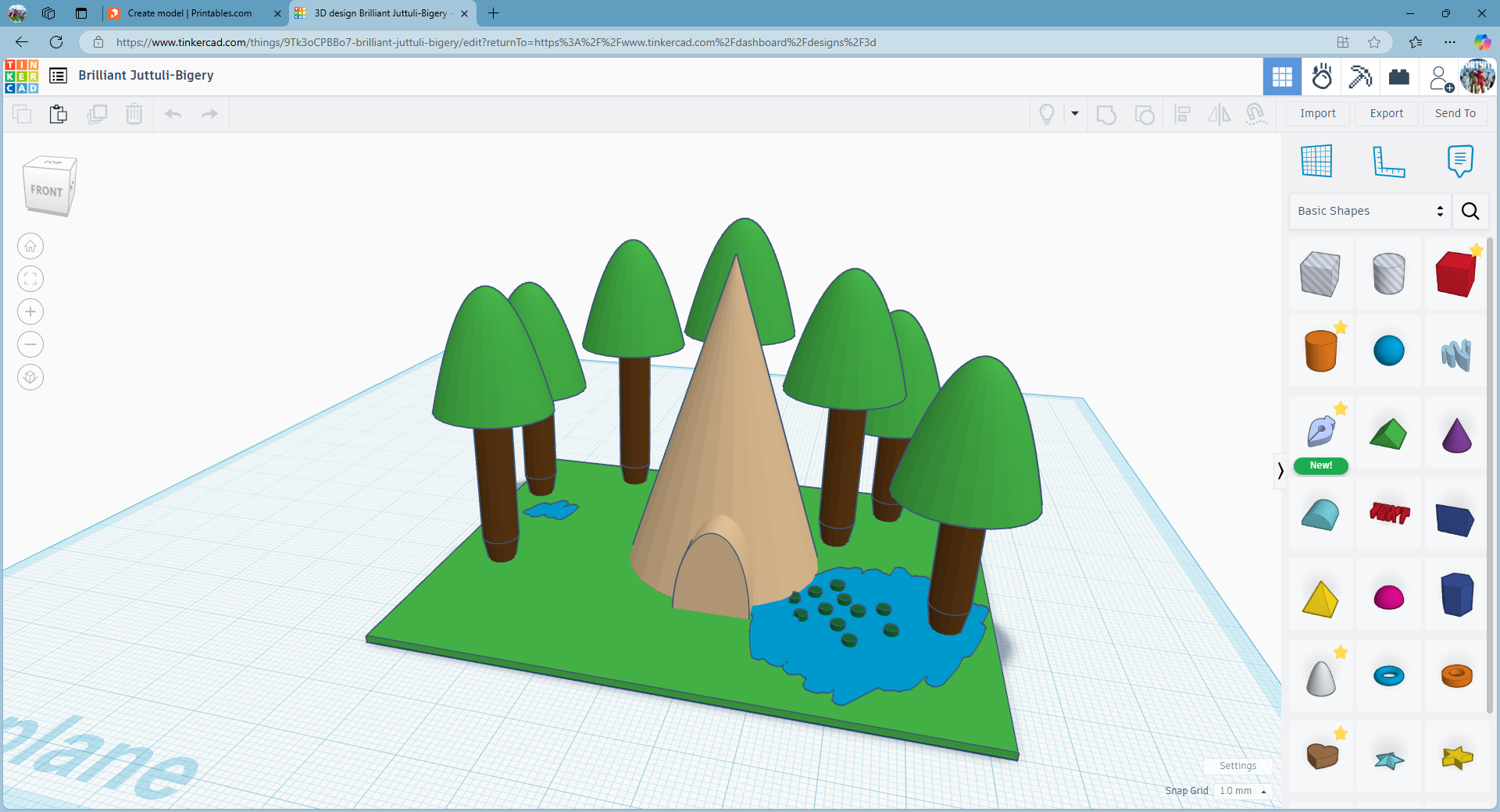Open the Tinkercad logo home link
The height and width of the screenshot is (812, 1500).
pyautogui.click(x=21, y=76)
